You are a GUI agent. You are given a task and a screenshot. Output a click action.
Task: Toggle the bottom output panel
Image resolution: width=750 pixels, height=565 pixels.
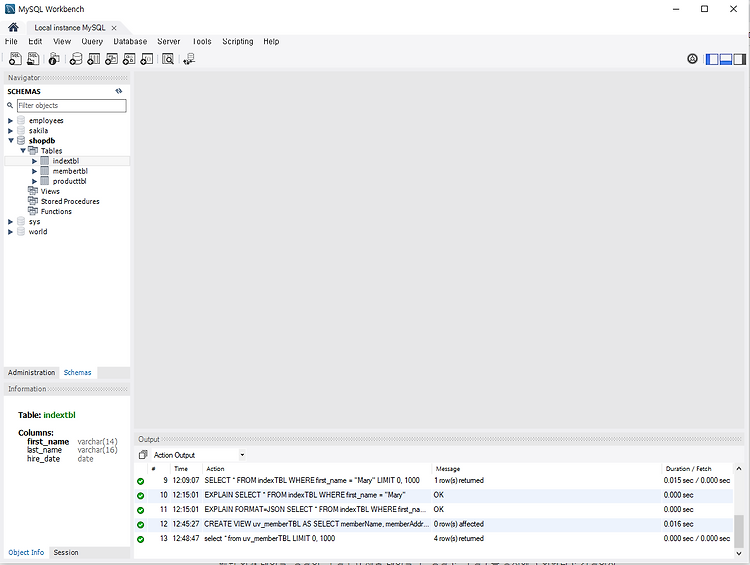tap(726, 59)
